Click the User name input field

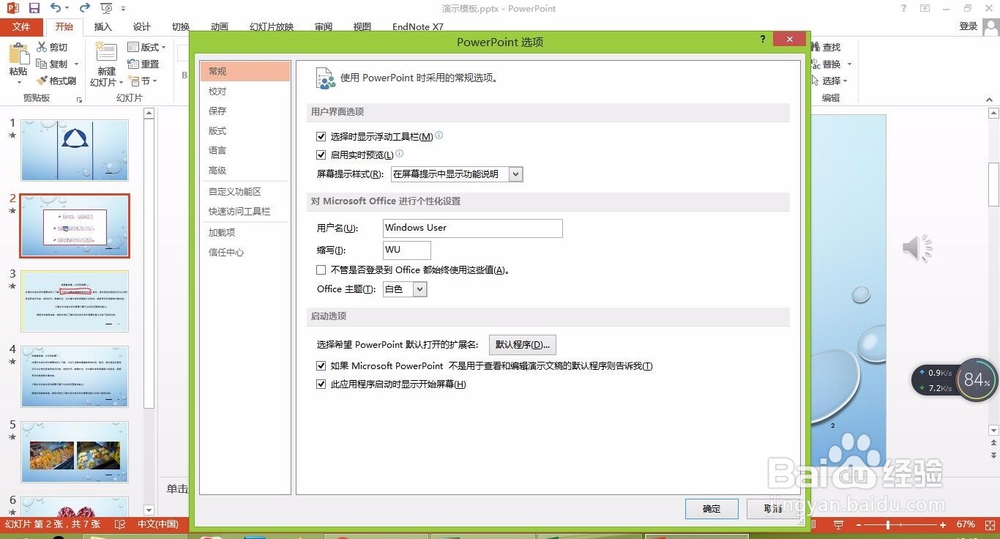pos(473,228)
